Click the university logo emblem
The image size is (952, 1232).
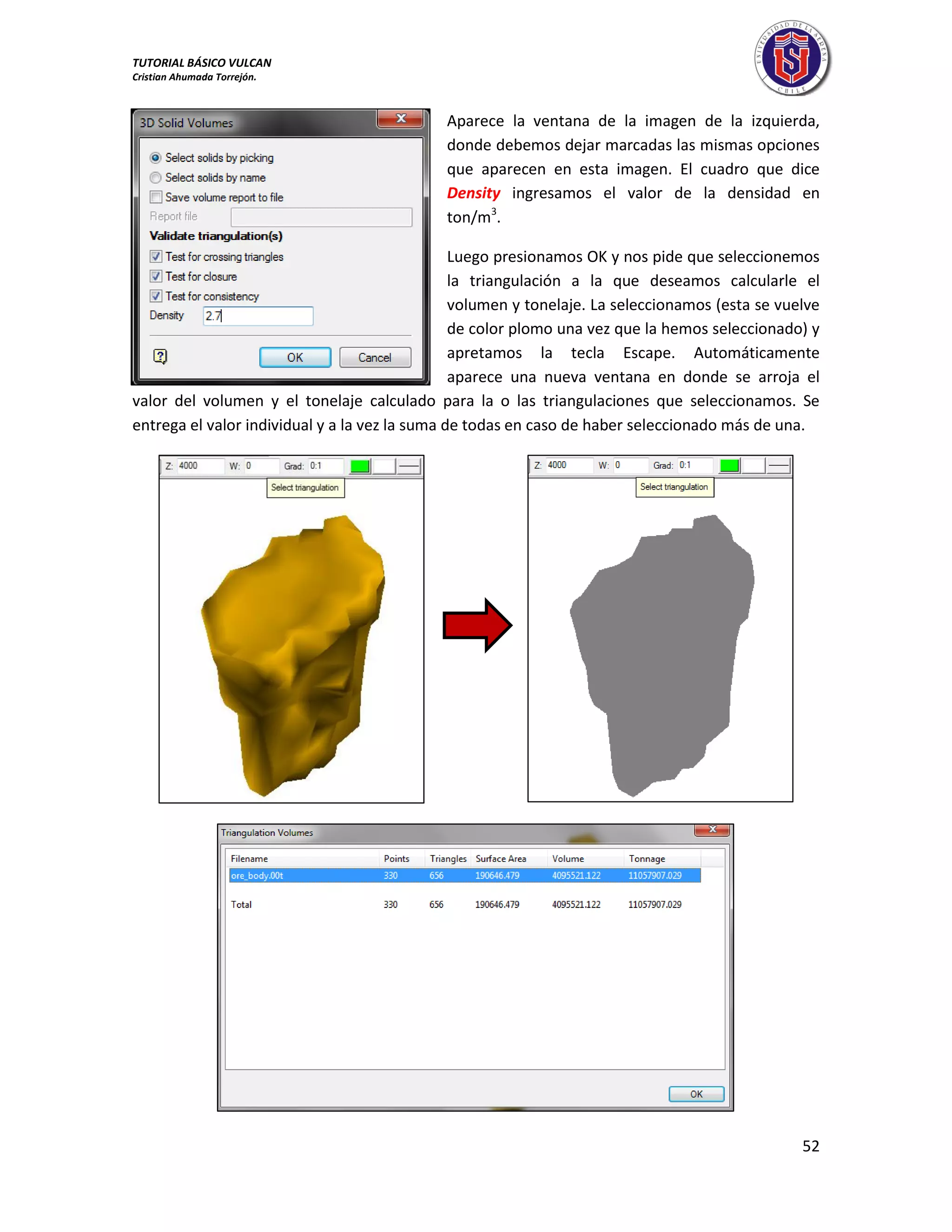click(x=792, y=58)
